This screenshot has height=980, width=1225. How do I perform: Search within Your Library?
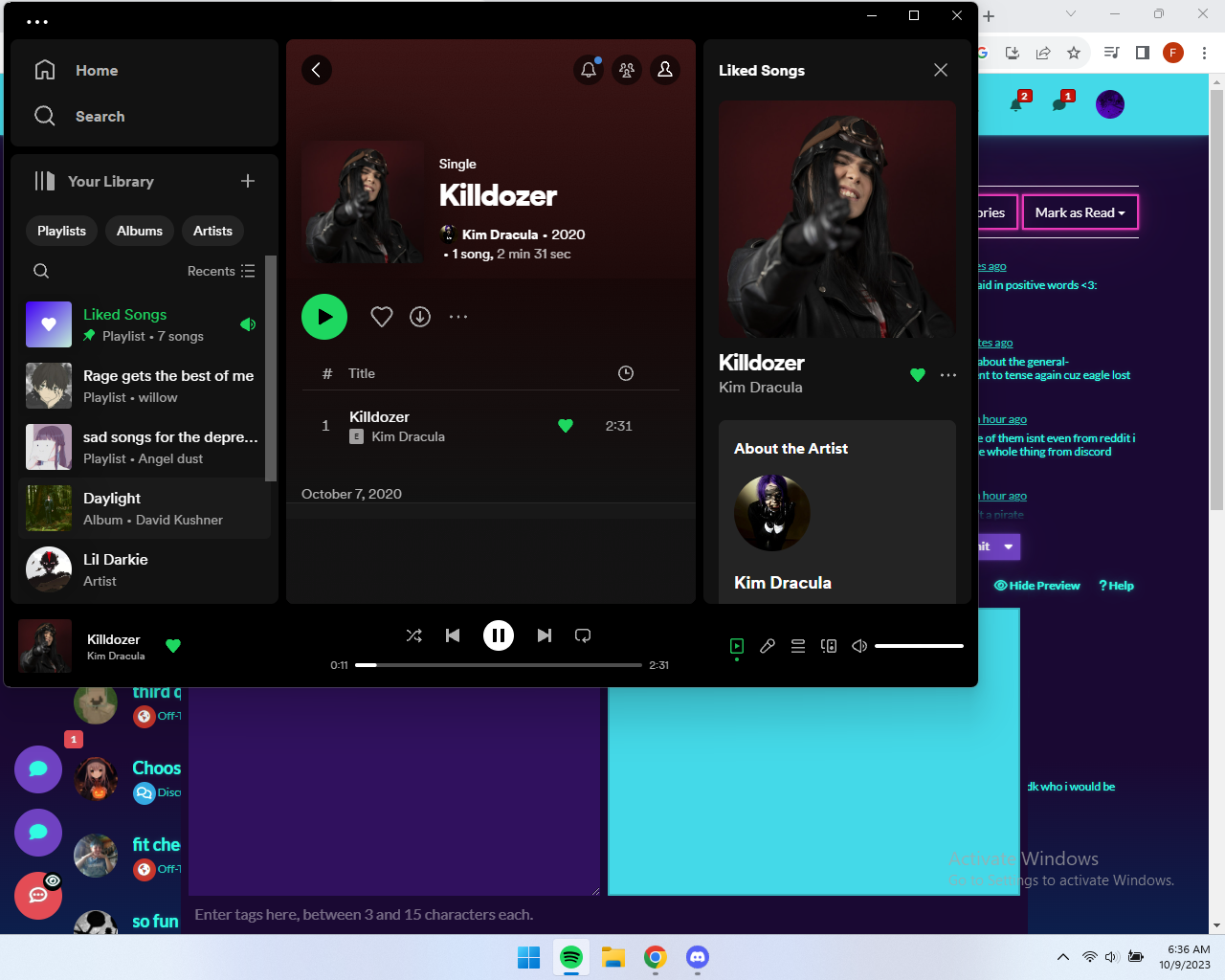41,271
